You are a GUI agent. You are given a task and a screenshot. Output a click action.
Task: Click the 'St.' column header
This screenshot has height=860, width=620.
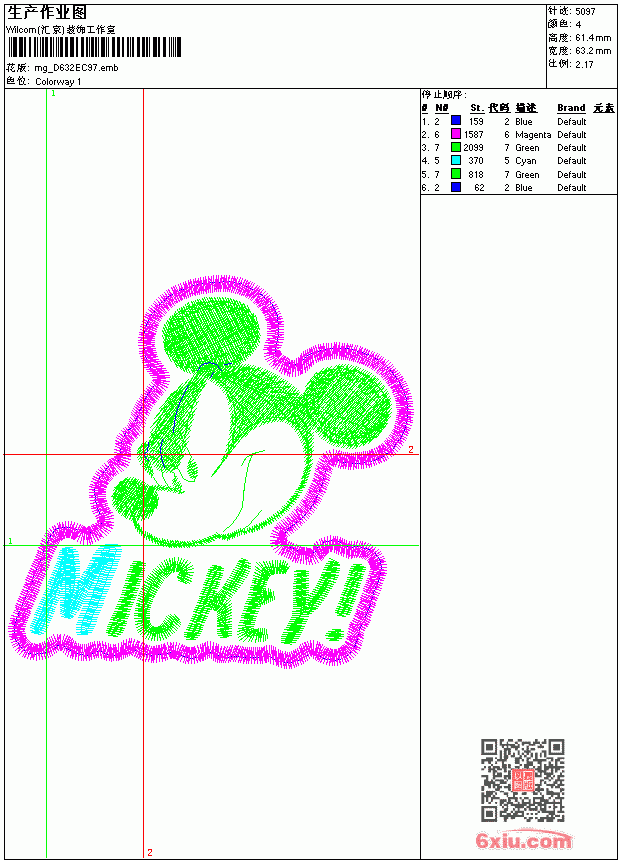[x=477, y=108]
